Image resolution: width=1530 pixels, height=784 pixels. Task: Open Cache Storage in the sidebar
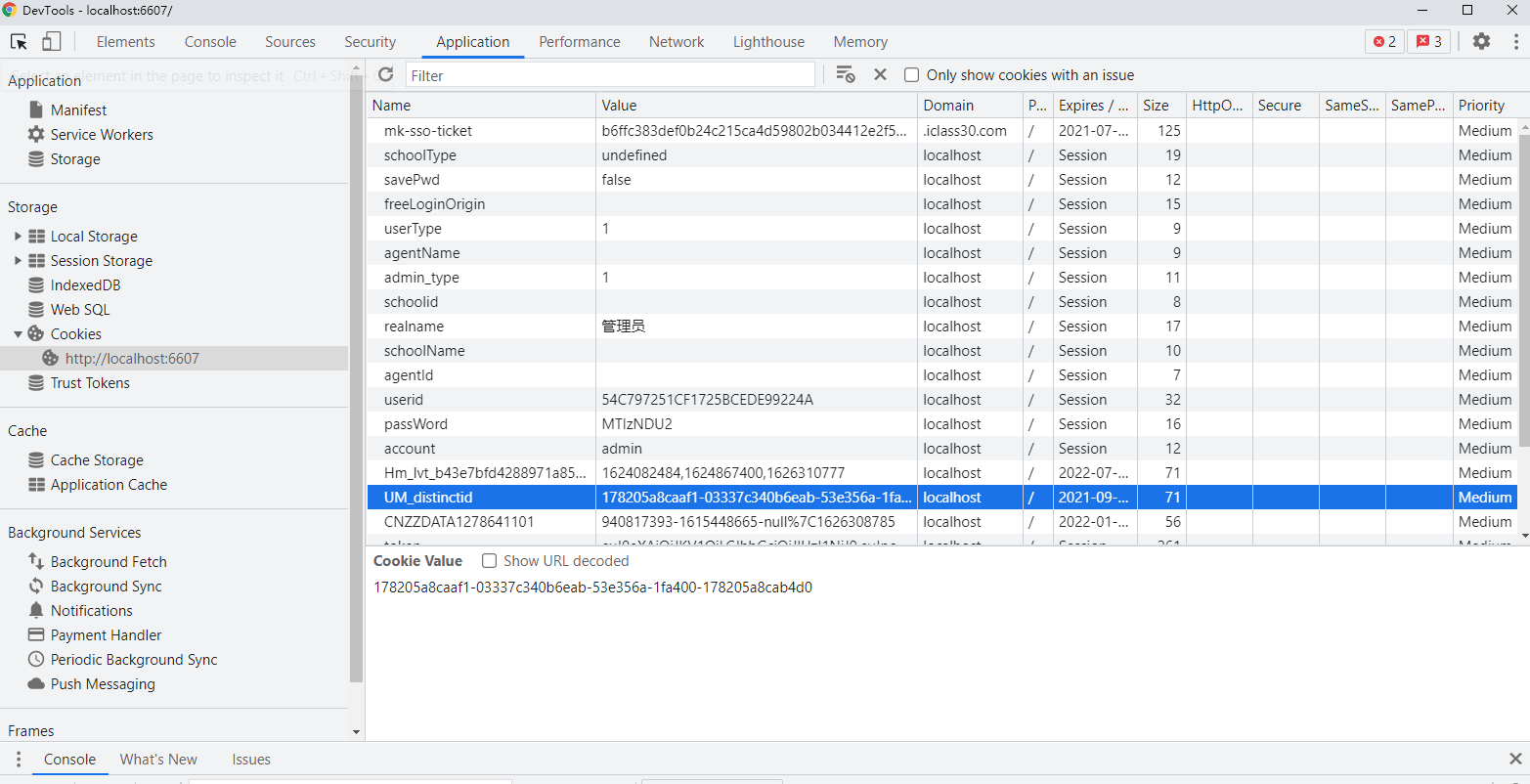click(x=97, y=460)
